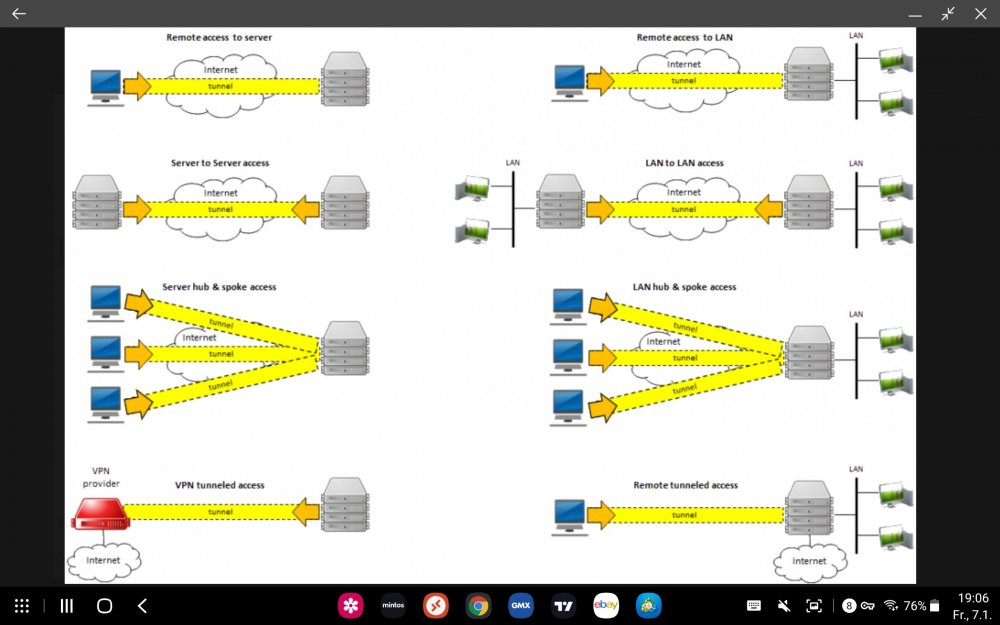
Task: Click the 'Remote tunneled access' title
Action: pos(686,485)
